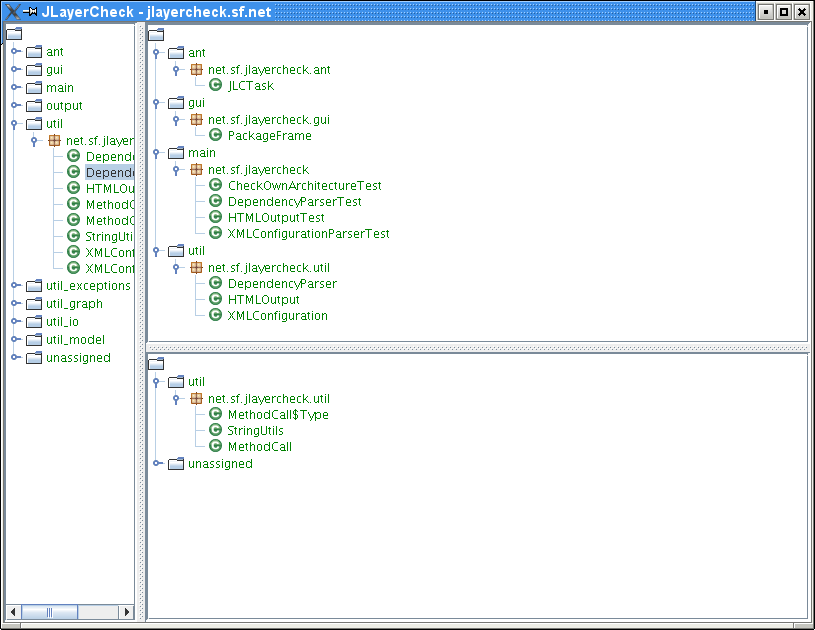Select the util_graph label in left tree
Screen dimensions: 815x630
tap(74, 304)
